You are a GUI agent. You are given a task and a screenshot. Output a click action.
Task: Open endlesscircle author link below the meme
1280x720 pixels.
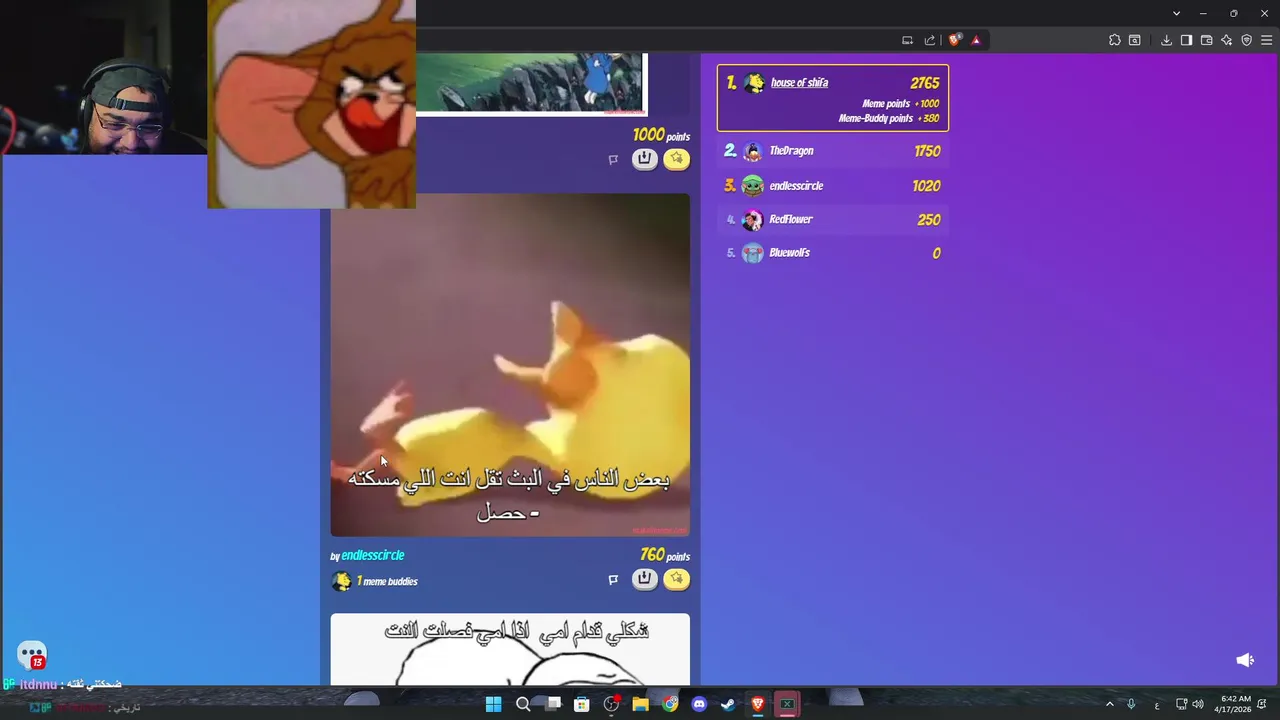pos(372,555)
